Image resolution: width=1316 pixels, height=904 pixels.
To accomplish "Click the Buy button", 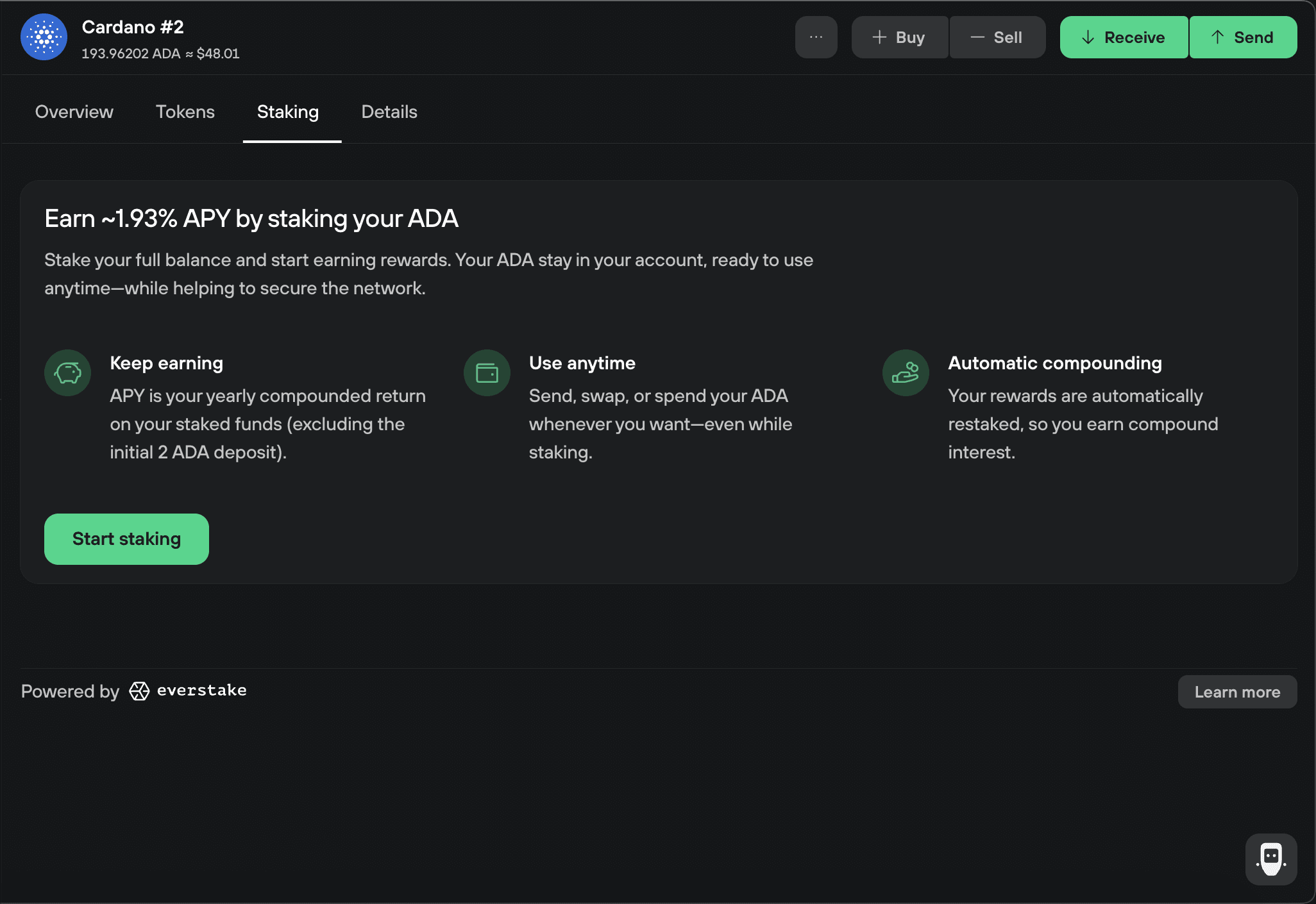I will (x=899, y=37).
